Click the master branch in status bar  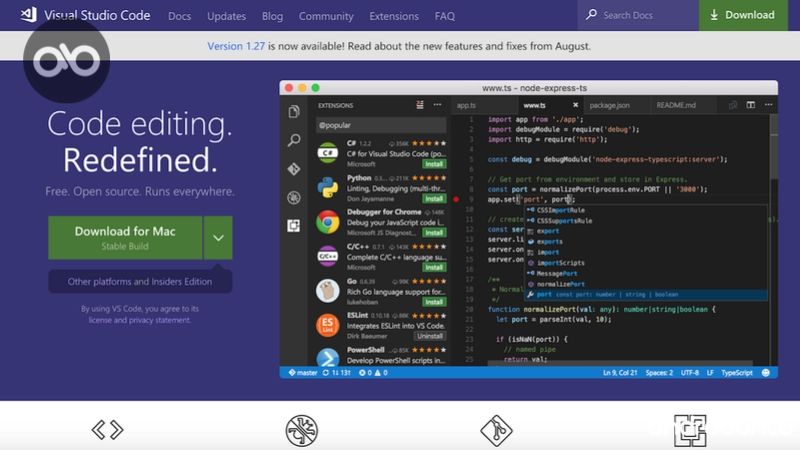click(x=303, y=373)
